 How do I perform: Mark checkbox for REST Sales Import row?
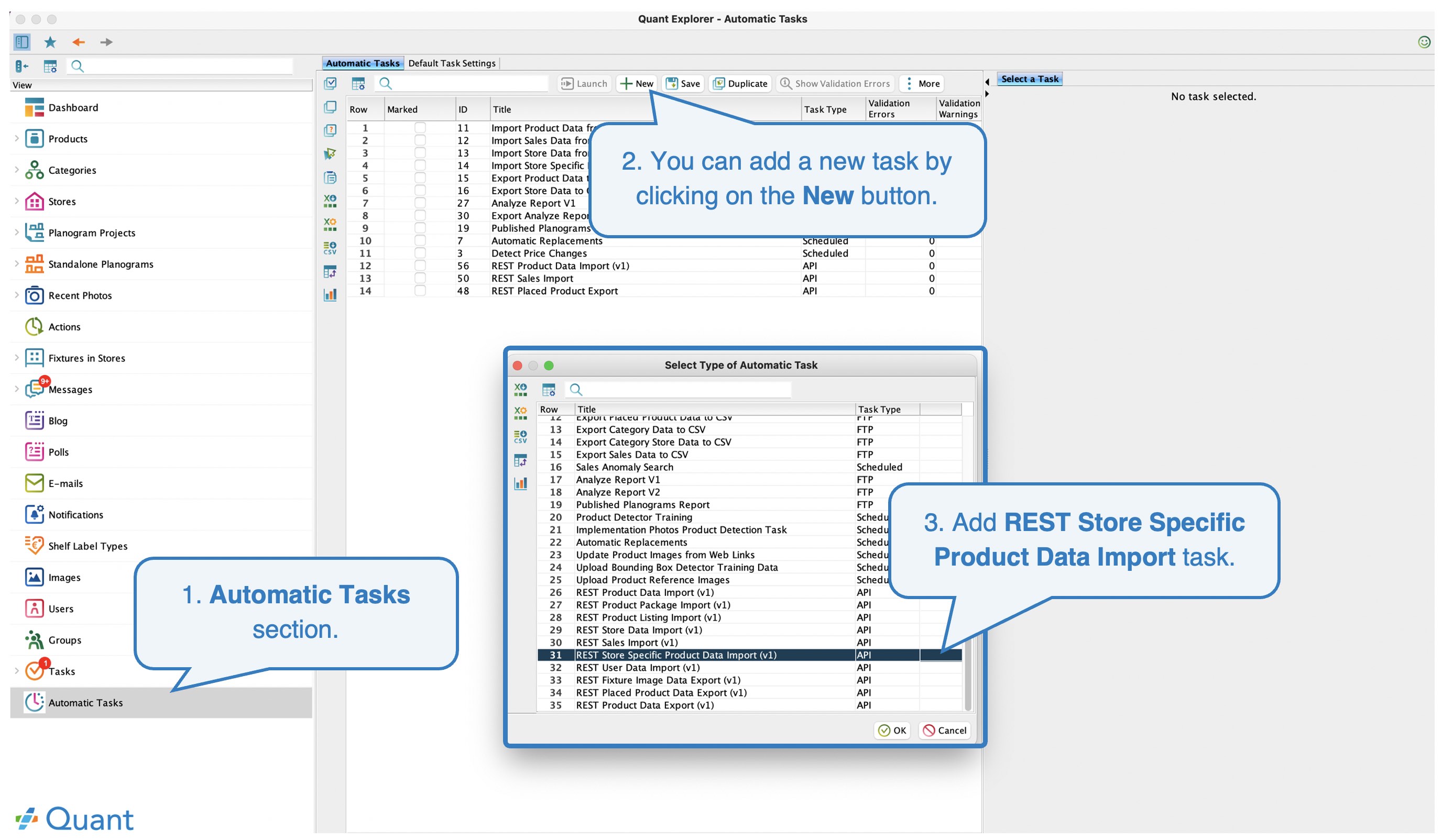tap(420, 278)
